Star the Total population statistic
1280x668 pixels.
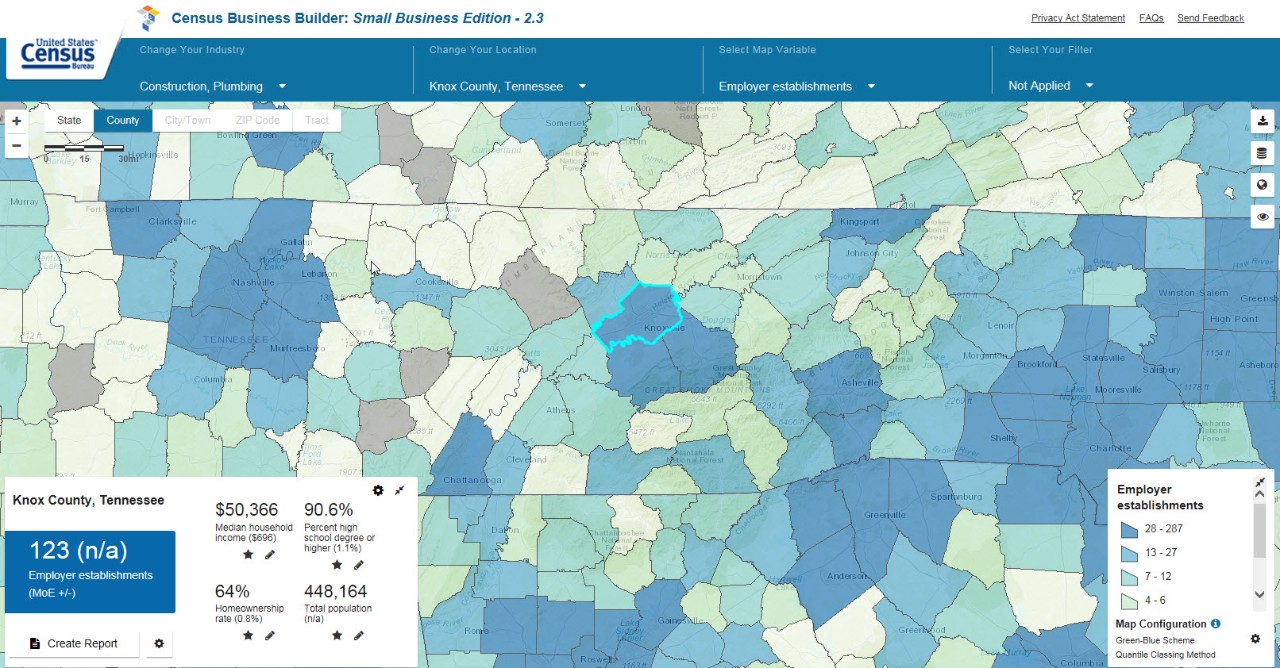coord(337,635)
